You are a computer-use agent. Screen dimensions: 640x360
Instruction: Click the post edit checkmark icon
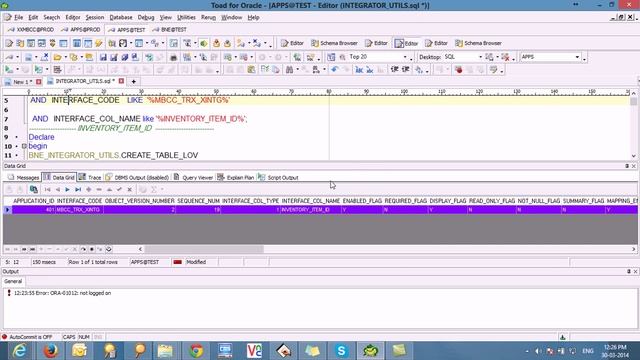(119, 189)
